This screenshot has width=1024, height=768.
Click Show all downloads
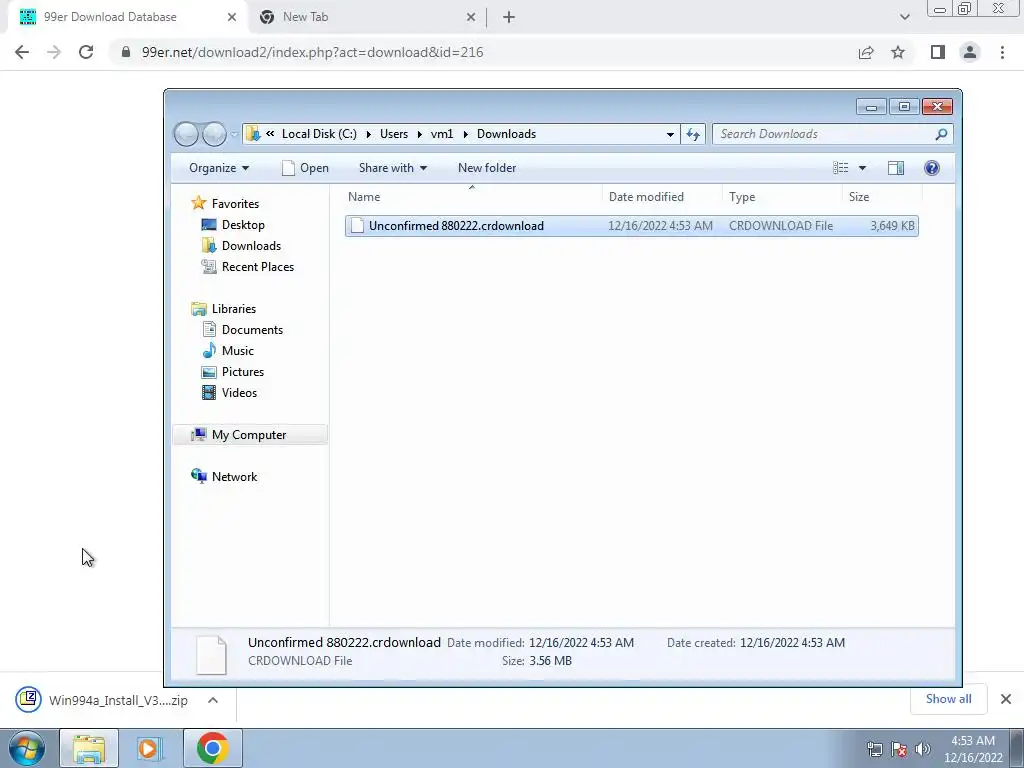pyautogui.click(x=948, y=699)
